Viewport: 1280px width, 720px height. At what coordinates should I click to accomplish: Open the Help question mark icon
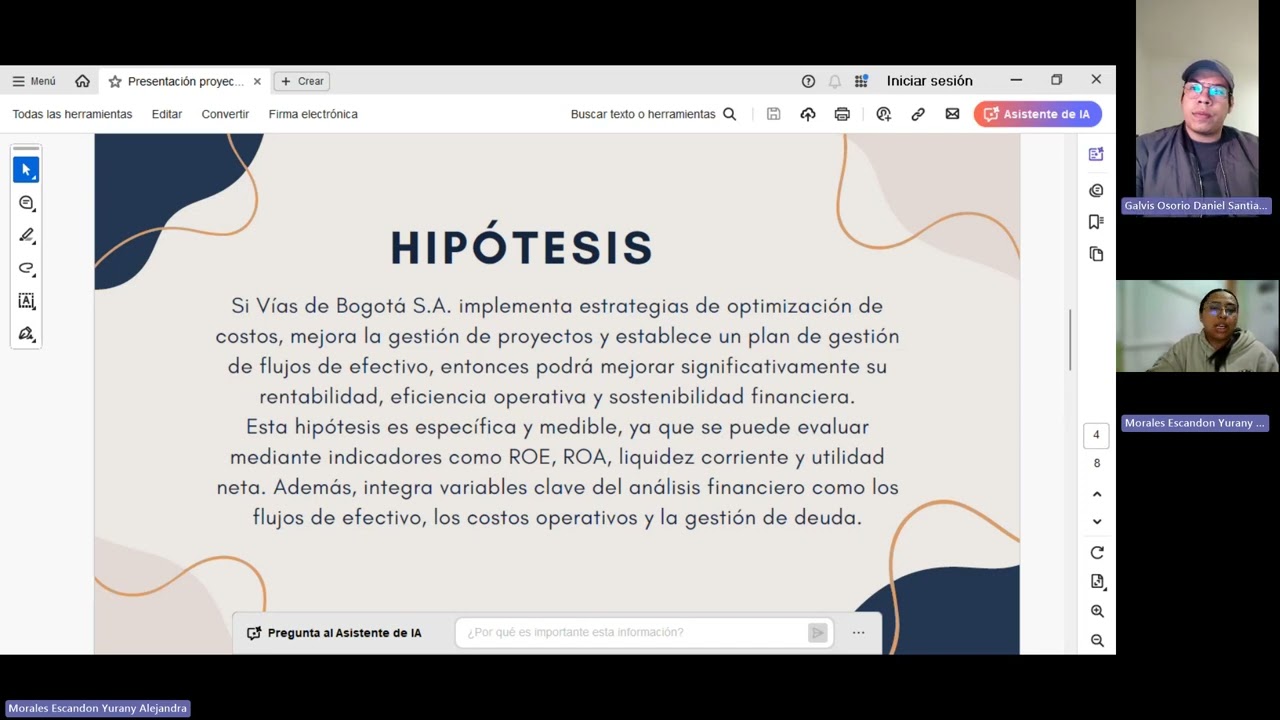tap(808, 81)
